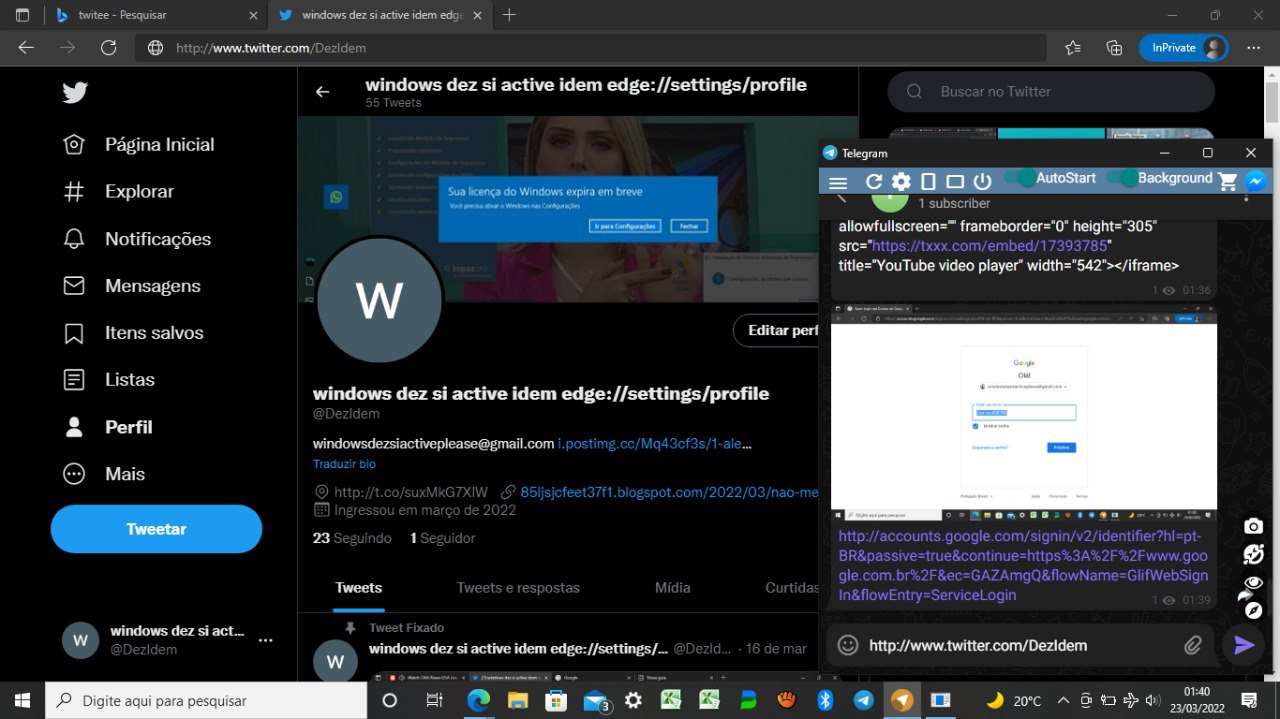Click the power icon in Telegram toolbar
Viewport: 1280px width, 719px height.
point(982,181)
